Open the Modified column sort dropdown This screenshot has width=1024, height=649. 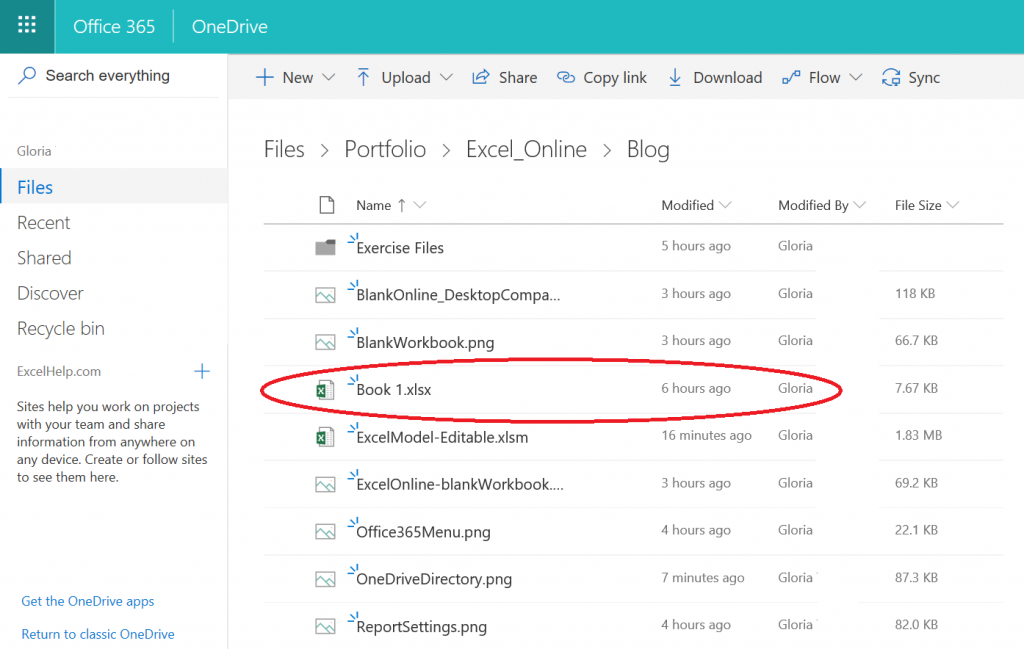click(696, 205)
